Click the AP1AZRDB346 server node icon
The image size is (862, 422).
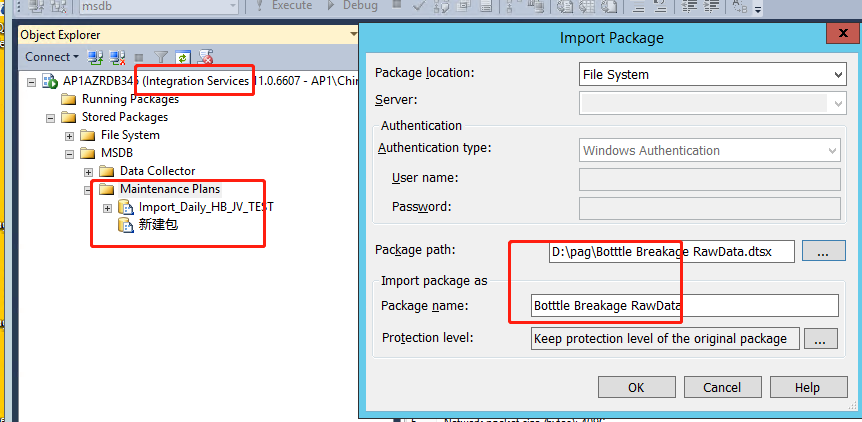(x=51, y=81)
